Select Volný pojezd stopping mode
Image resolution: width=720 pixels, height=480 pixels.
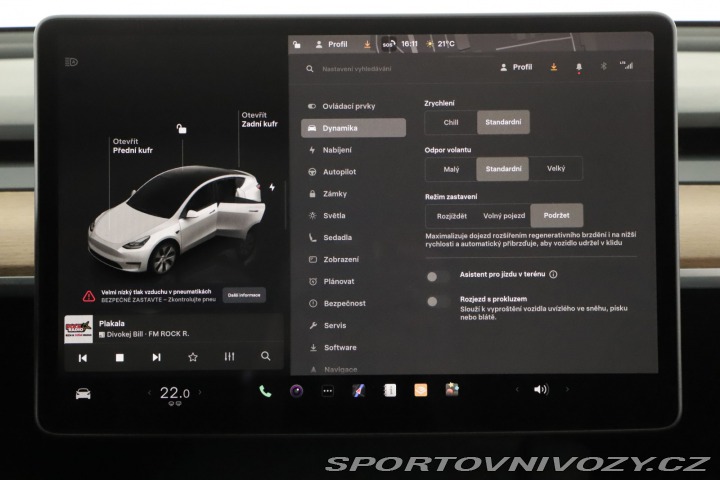pyautogui.click(x=504, y=215)
